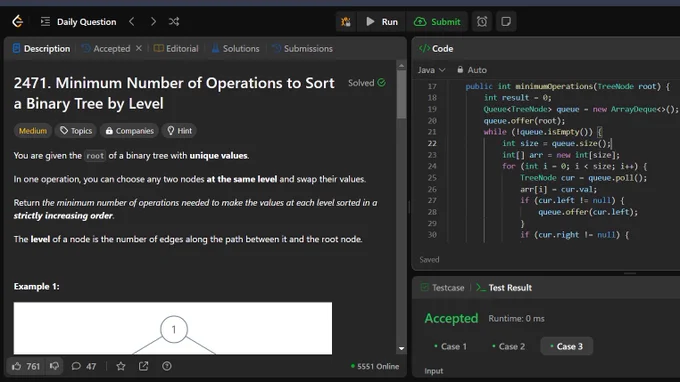Click the Code panel header

(436, 49)
